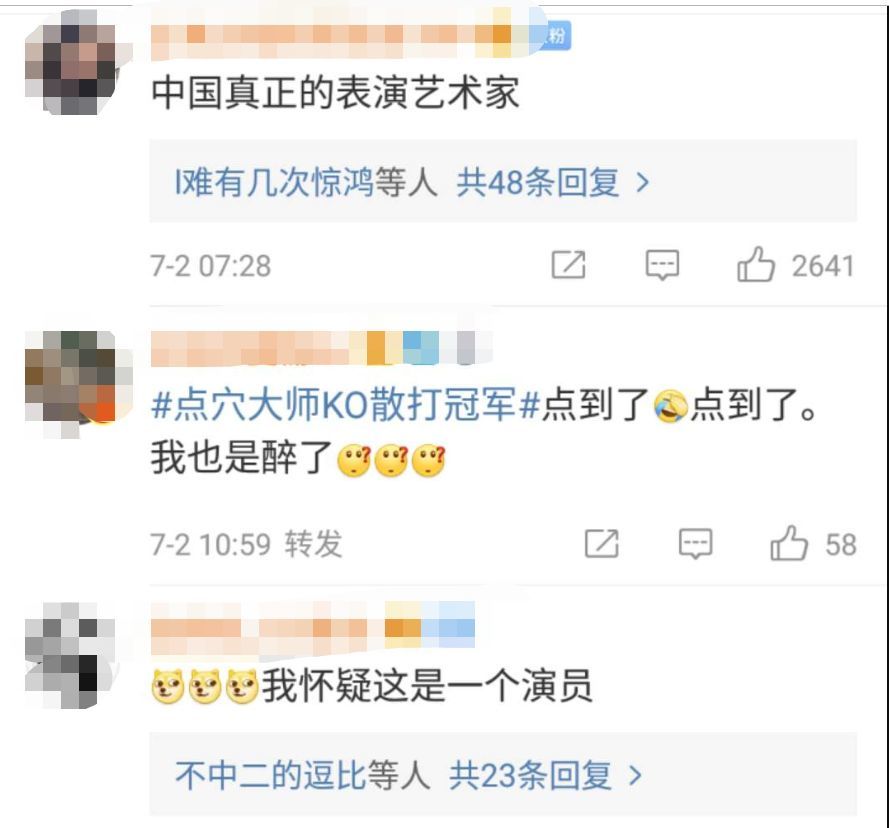This screenshot has width=889, height=828.
Task: Tap the 转发 label next to 7-2 10:59
Action: point(314,543)
